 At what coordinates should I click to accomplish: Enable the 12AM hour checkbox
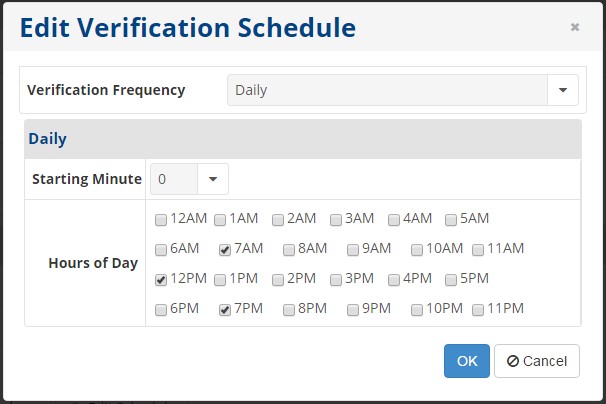pos(161,219)
